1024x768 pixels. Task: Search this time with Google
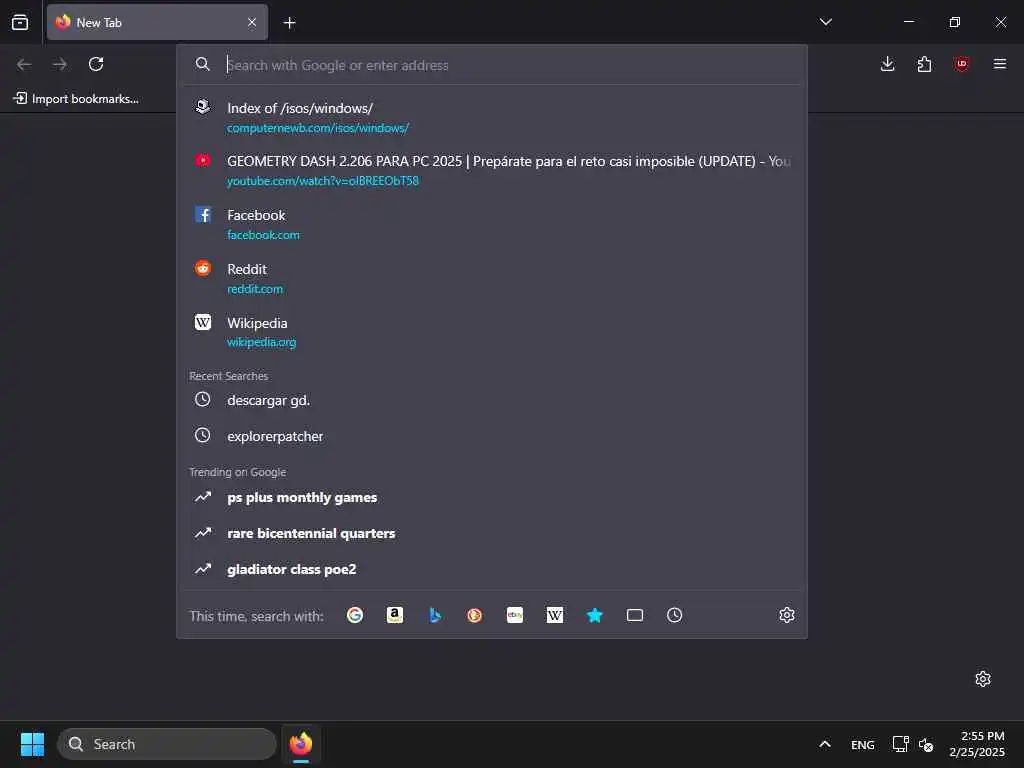point(355,615)
